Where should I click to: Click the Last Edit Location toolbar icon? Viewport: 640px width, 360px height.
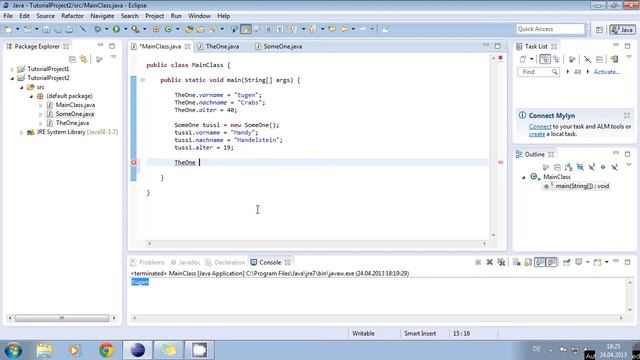(x=332, y=29)
